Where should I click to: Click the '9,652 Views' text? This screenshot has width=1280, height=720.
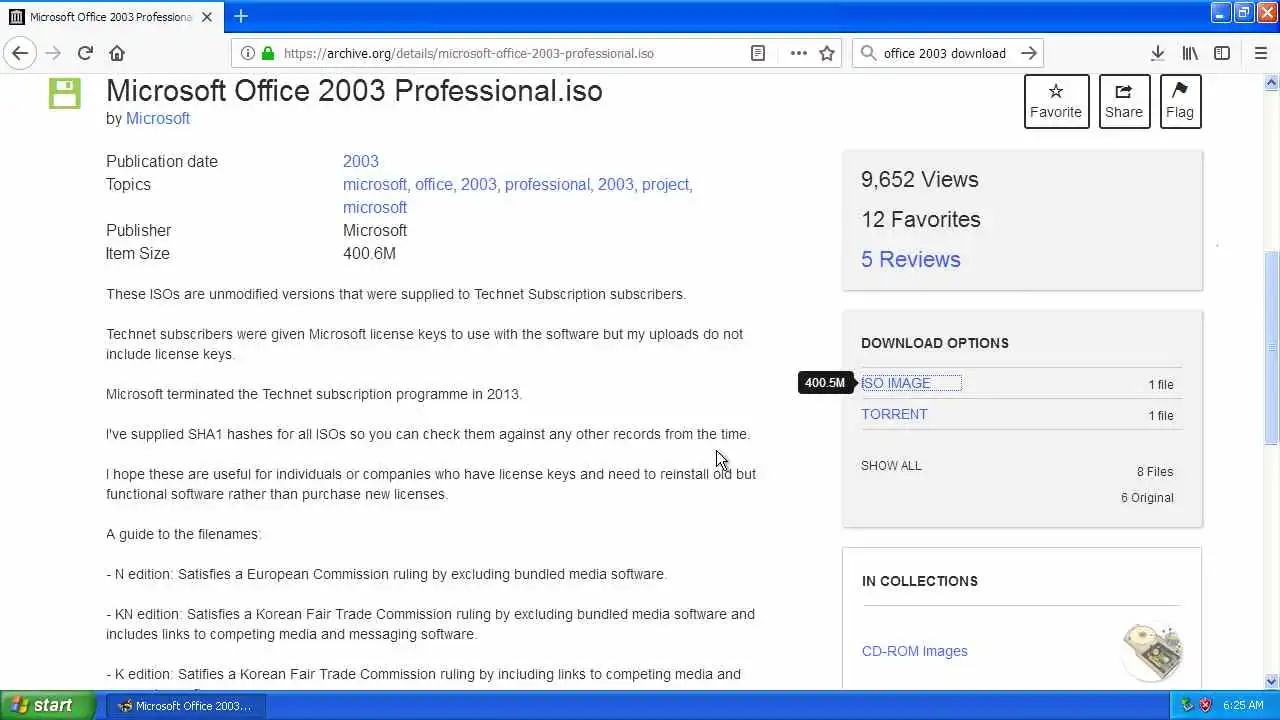coord(920,180)
